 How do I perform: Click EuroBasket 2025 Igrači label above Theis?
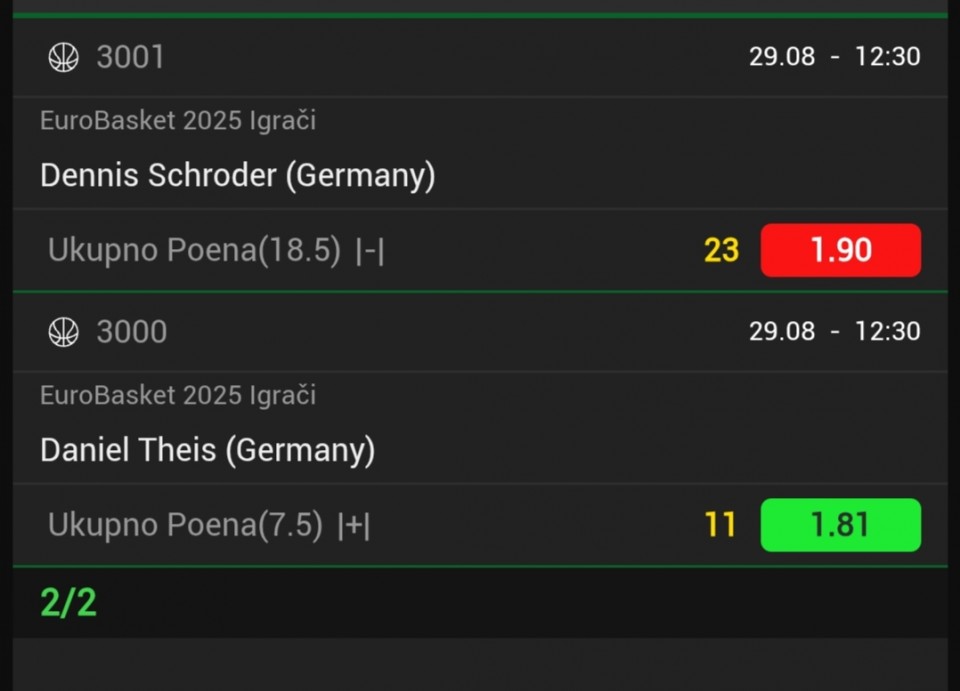(178, 395)
